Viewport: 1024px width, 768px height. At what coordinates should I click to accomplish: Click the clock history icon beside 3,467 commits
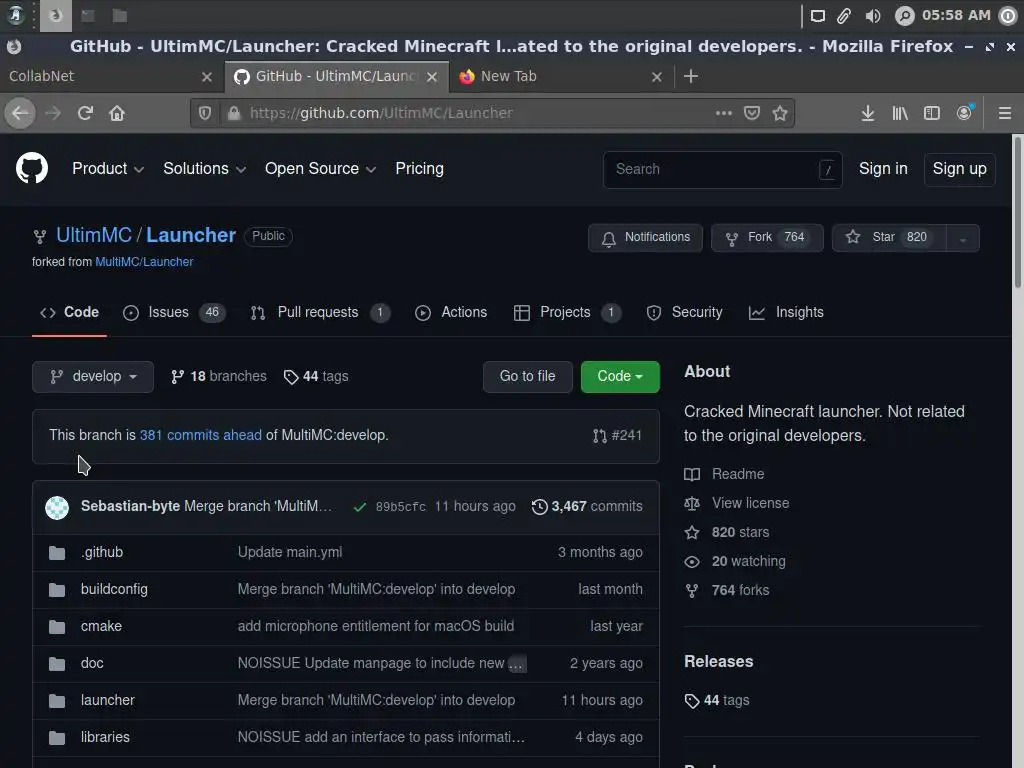pyautogui.click(x=539, y=507)
